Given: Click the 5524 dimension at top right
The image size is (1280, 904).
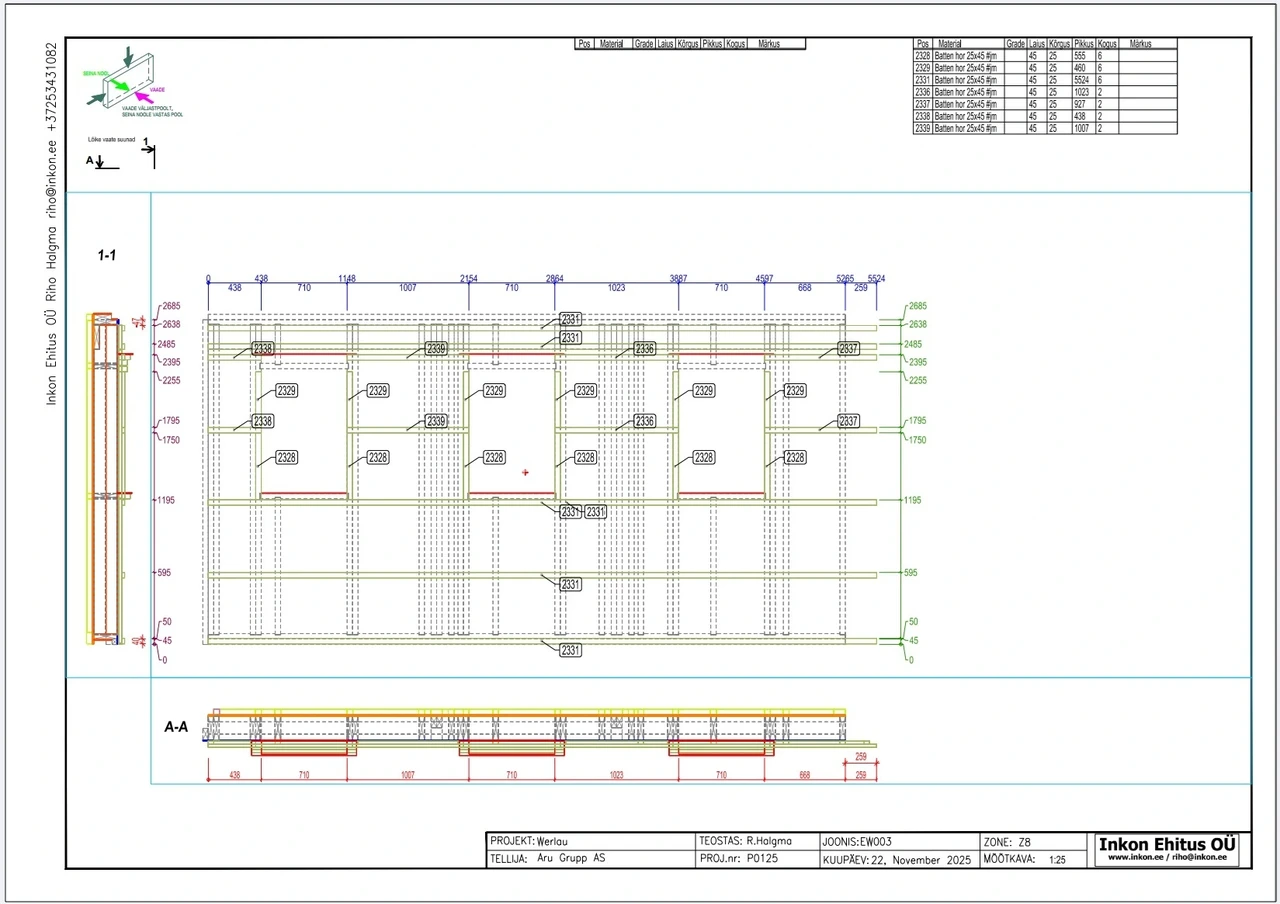Looking at the screenshot, I should click(877, 278).
